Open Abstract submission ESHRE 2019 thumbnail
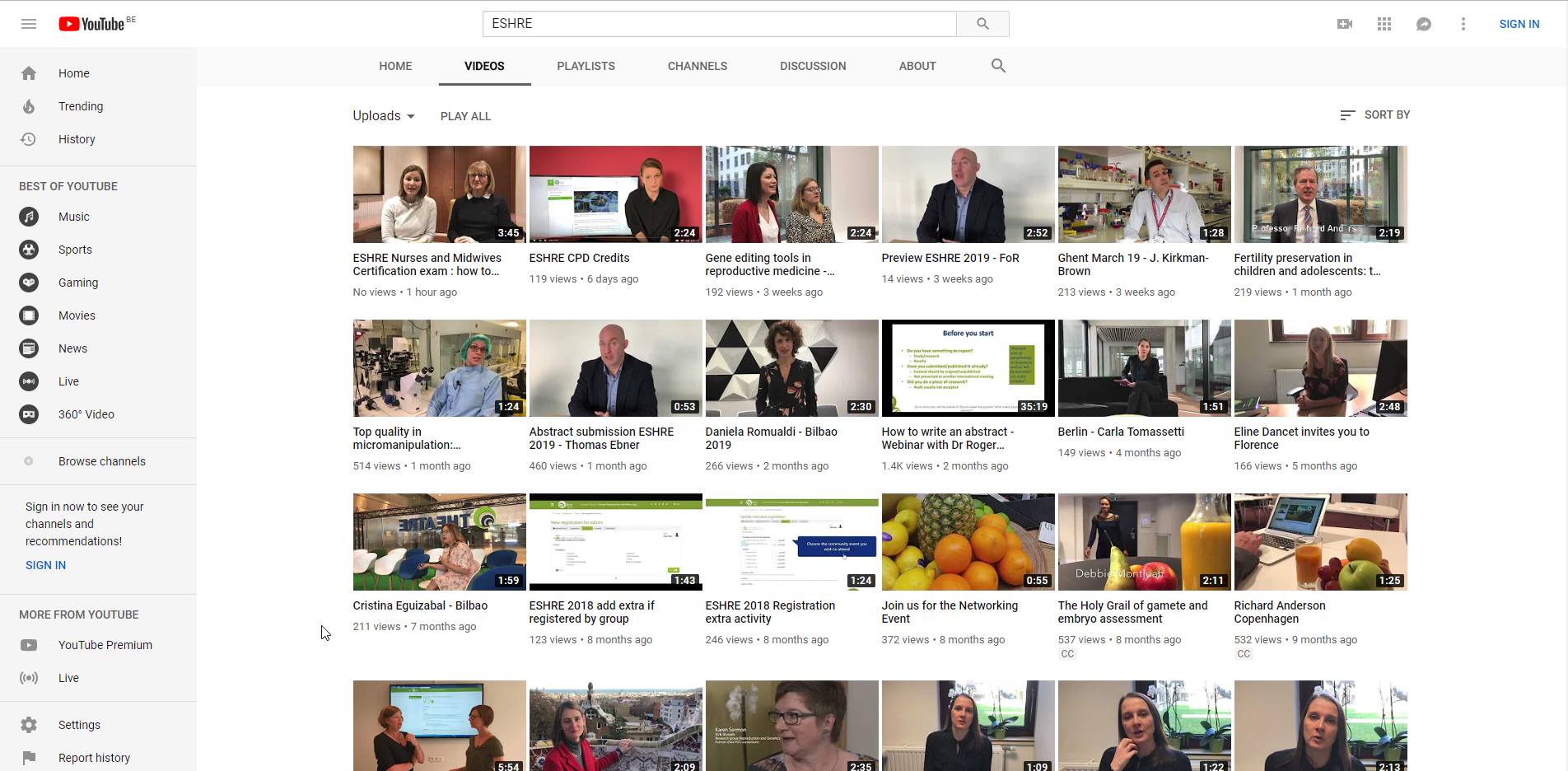This screenshot has height=771, width=1568. tap(615, 368)
